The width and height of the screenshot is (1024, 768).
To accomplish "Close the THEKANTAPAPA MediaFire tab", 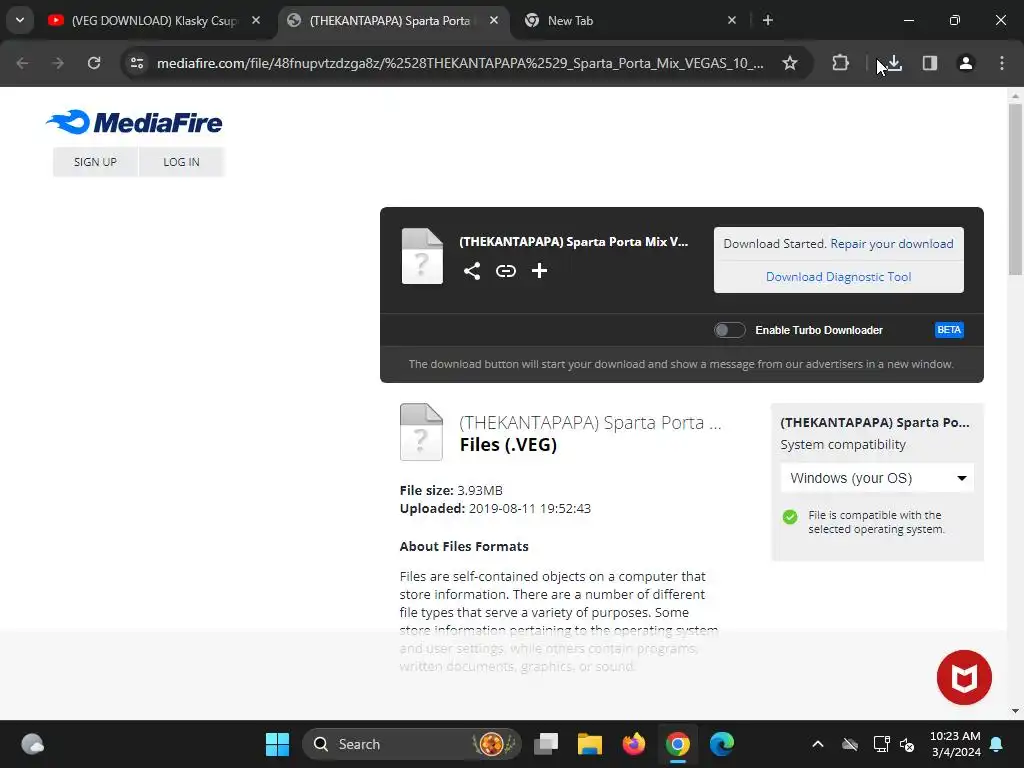I will [x=494, y=20].
